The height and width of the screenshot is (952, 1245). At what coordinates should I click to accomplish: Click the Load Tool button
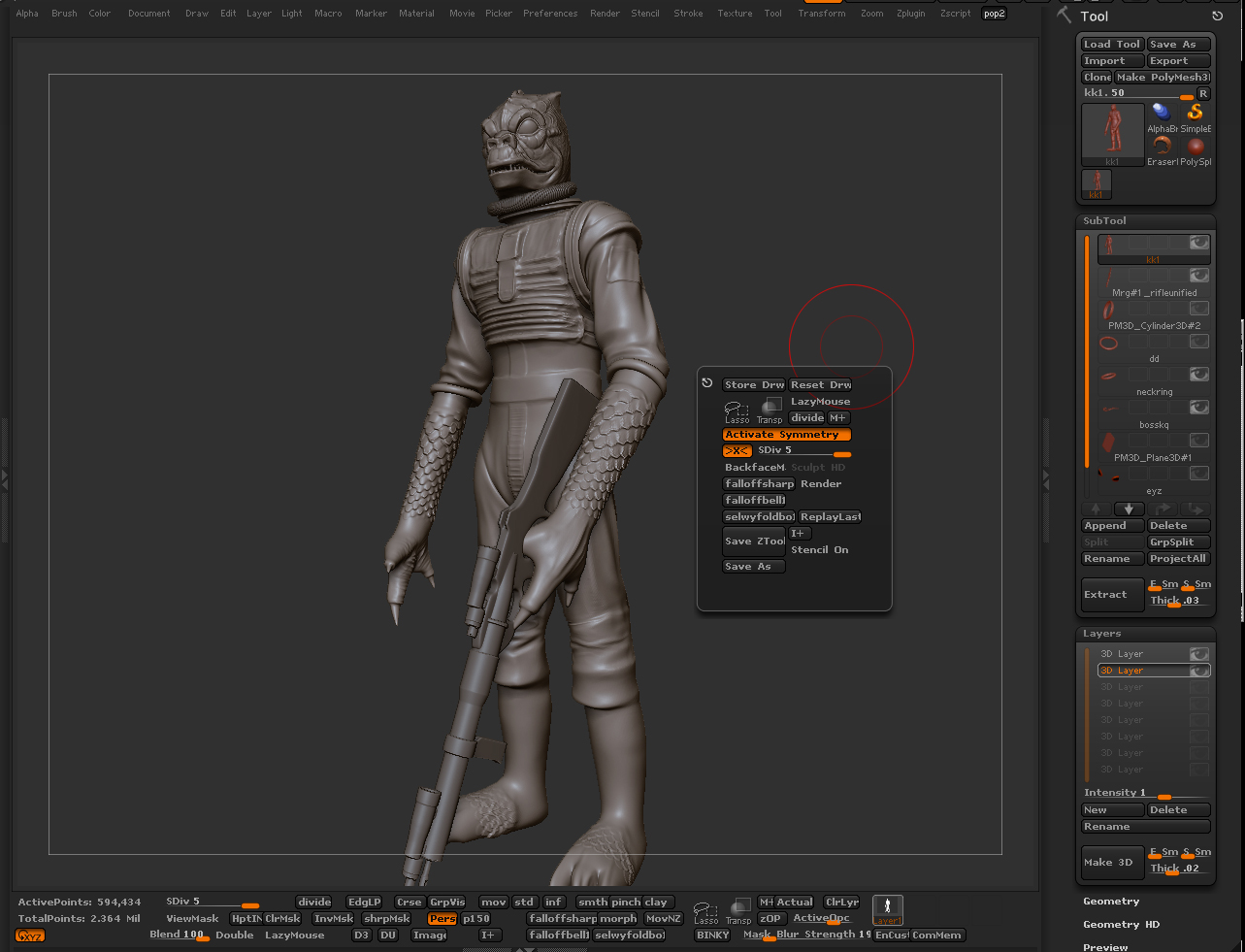1112,45
